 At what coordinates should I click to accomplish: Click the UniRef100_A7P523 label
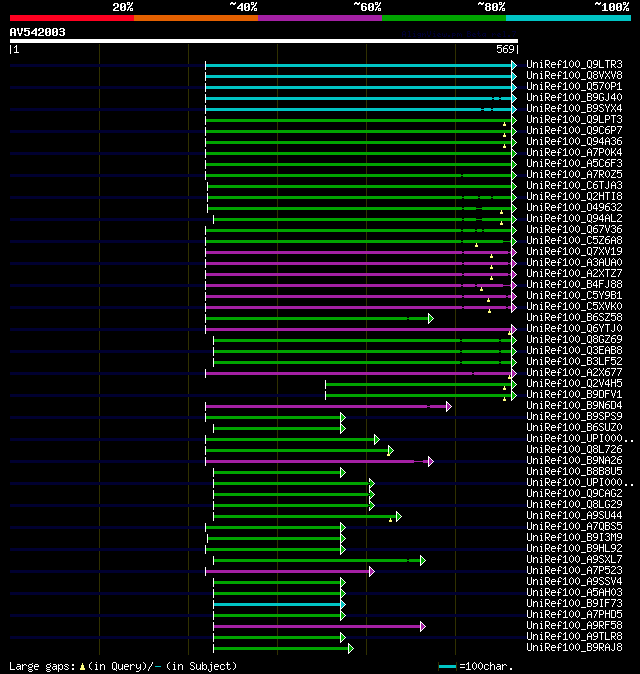coord(574,571)
